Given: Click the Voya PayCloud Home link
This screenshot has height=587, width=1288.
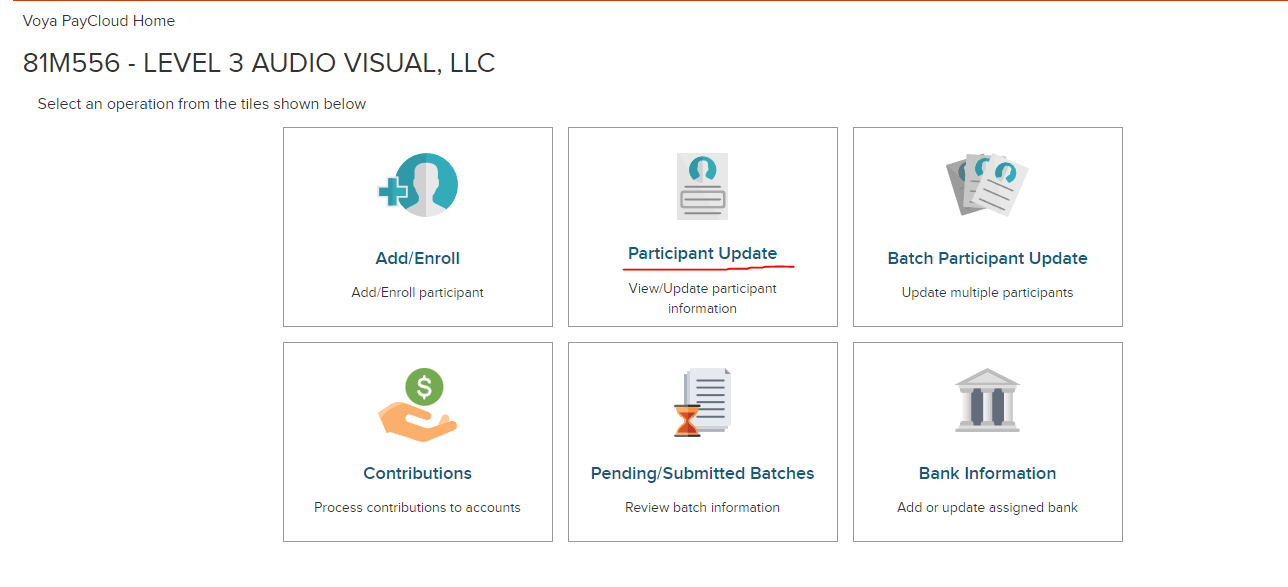Looking at the screenshot, I should tap(98, 20).
